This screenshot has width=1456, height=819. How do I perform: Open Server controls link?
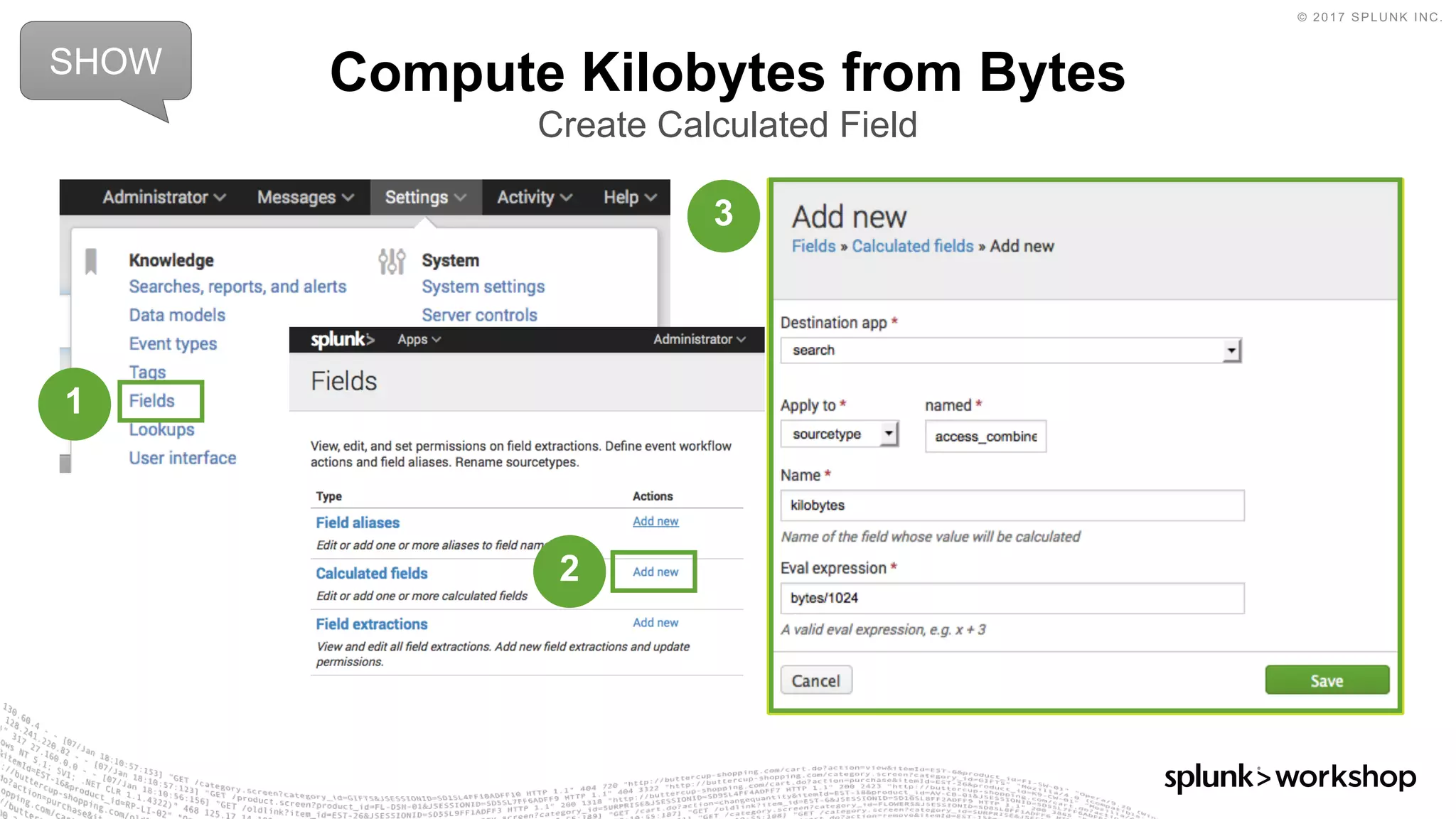point(479,315)
